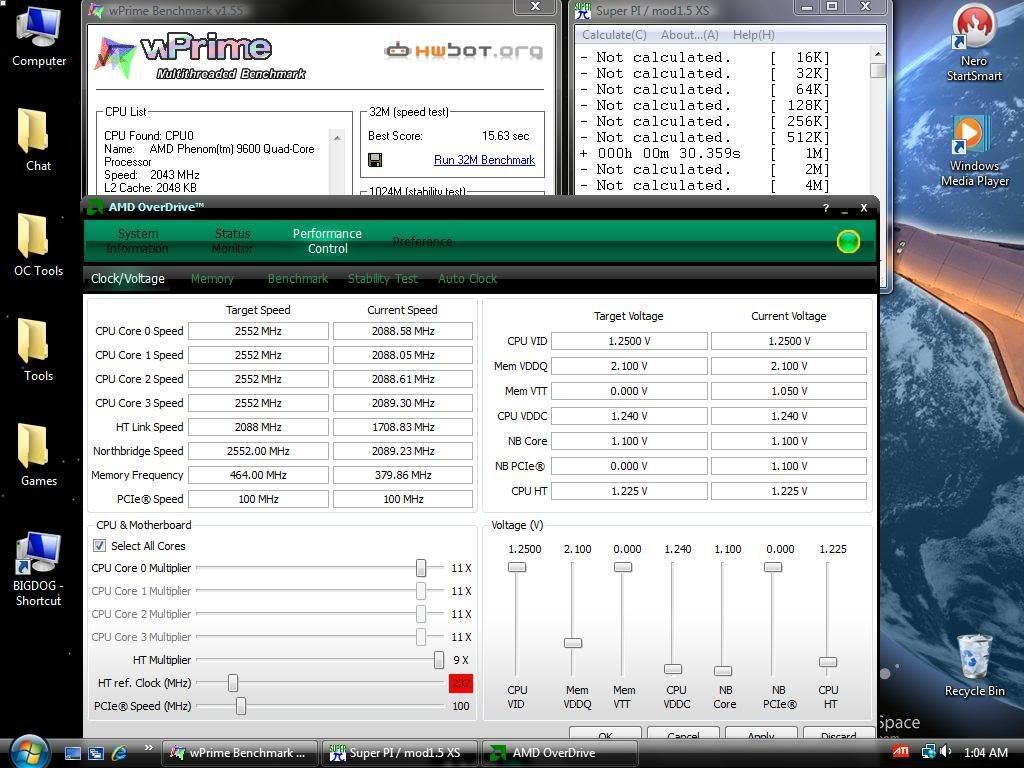Switch to Super PI / mod1.5 XS taskbar button
Screen dimensions: 1024x768
400,753
